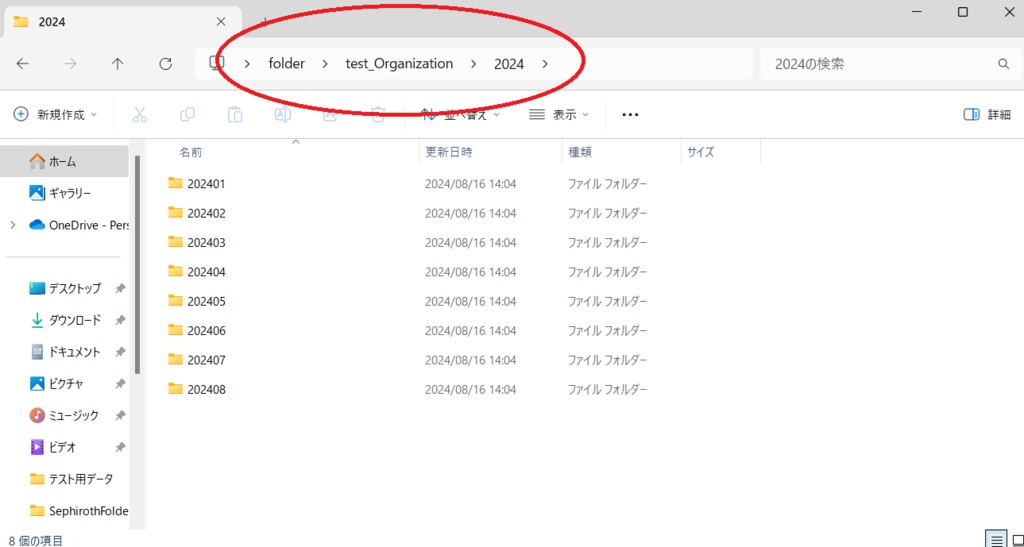The width and height of the screenshot is (1024, 547).
Task: Open Downloads (ダウンロード) in the sidebar
Action: point(64,320)
